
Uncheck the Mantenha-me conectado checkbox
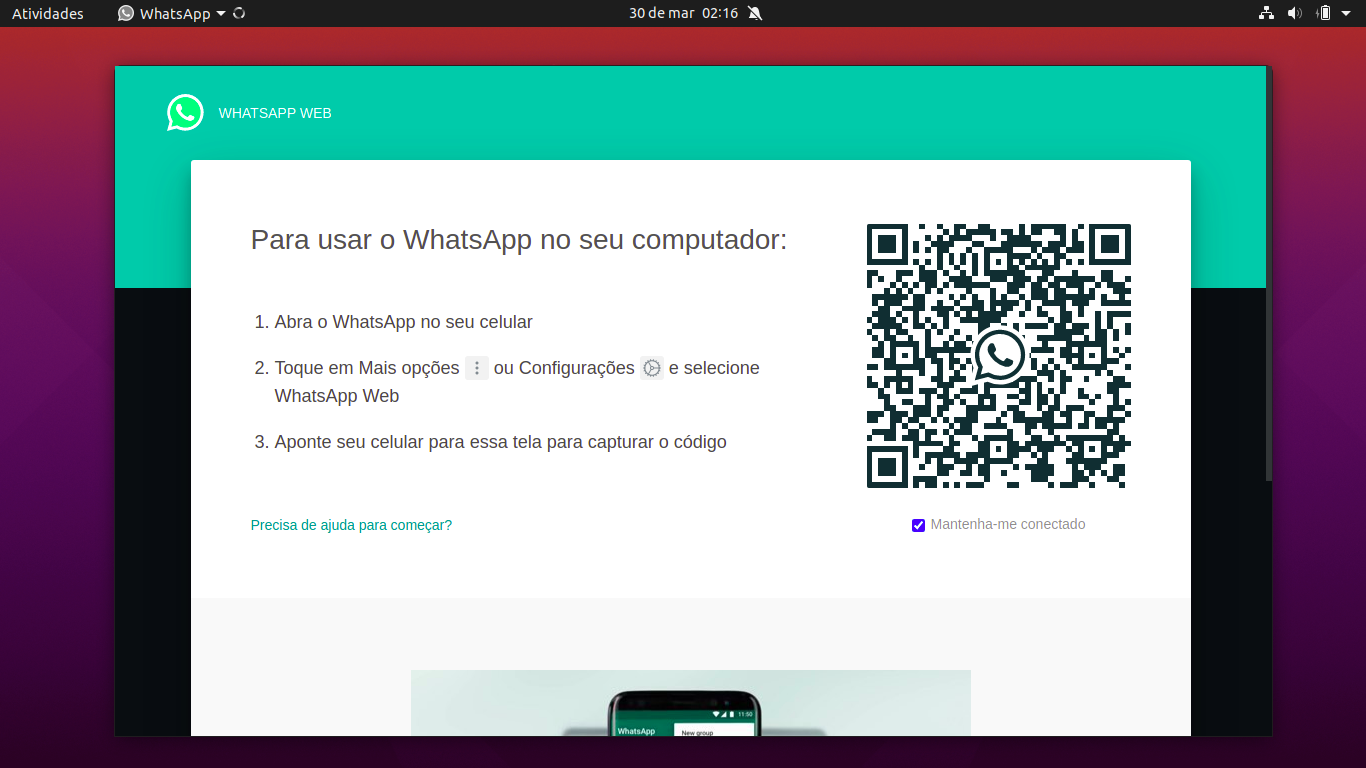pyautogui.click(x=918, y=525)
